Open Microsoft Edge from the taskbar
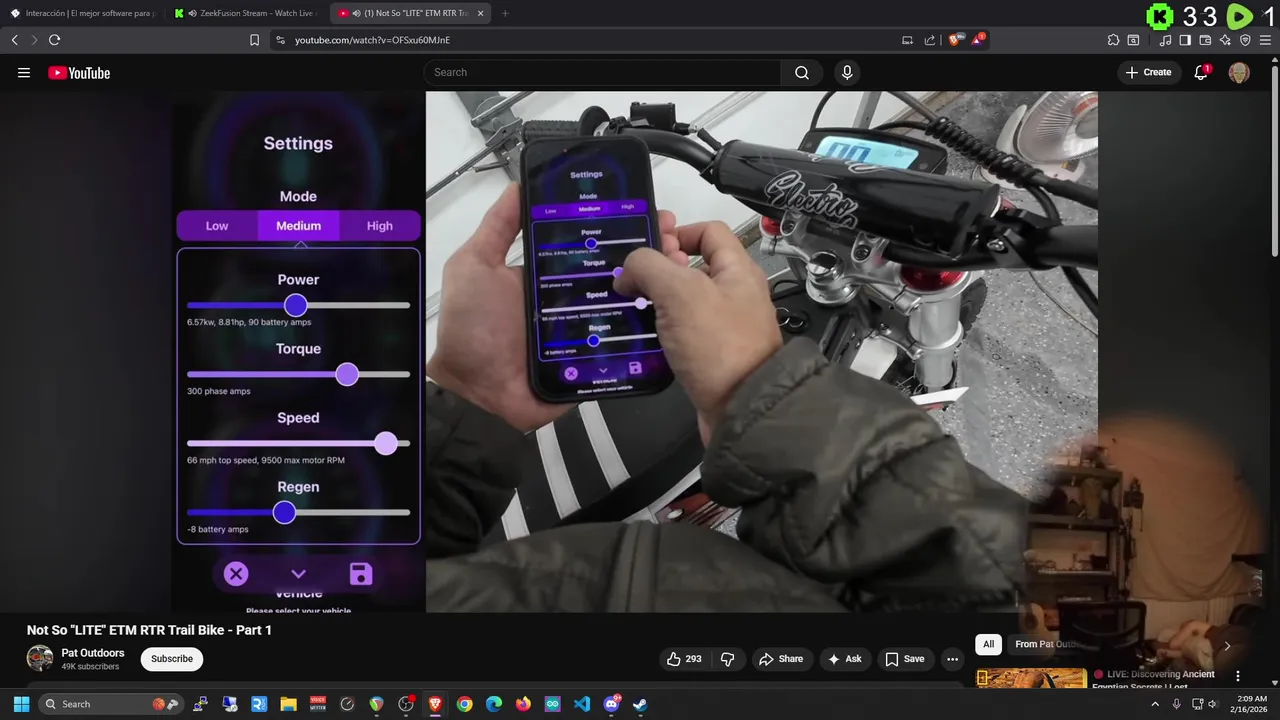The width and height of the screenshot is (1280, 720). pos(493,704)
